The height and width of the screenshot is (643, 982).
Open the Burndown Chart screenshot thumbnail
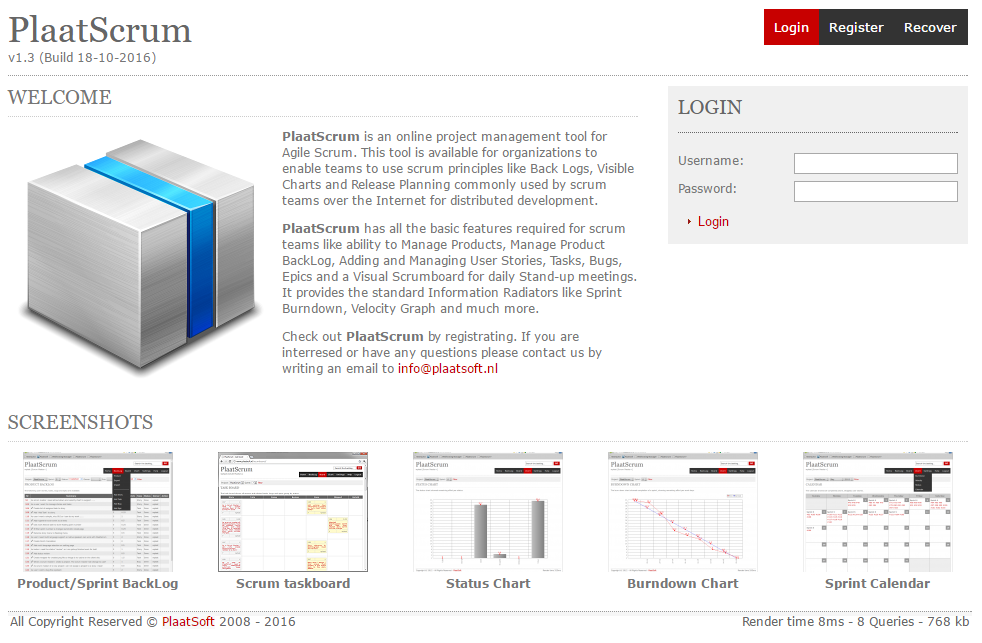tap(683, 512)
